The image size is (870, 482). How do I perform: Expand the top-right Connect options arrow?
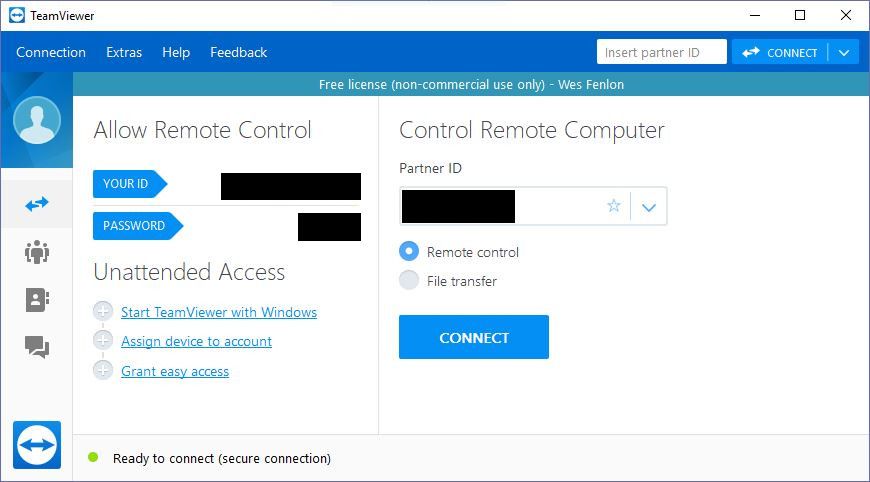point(844,53)
